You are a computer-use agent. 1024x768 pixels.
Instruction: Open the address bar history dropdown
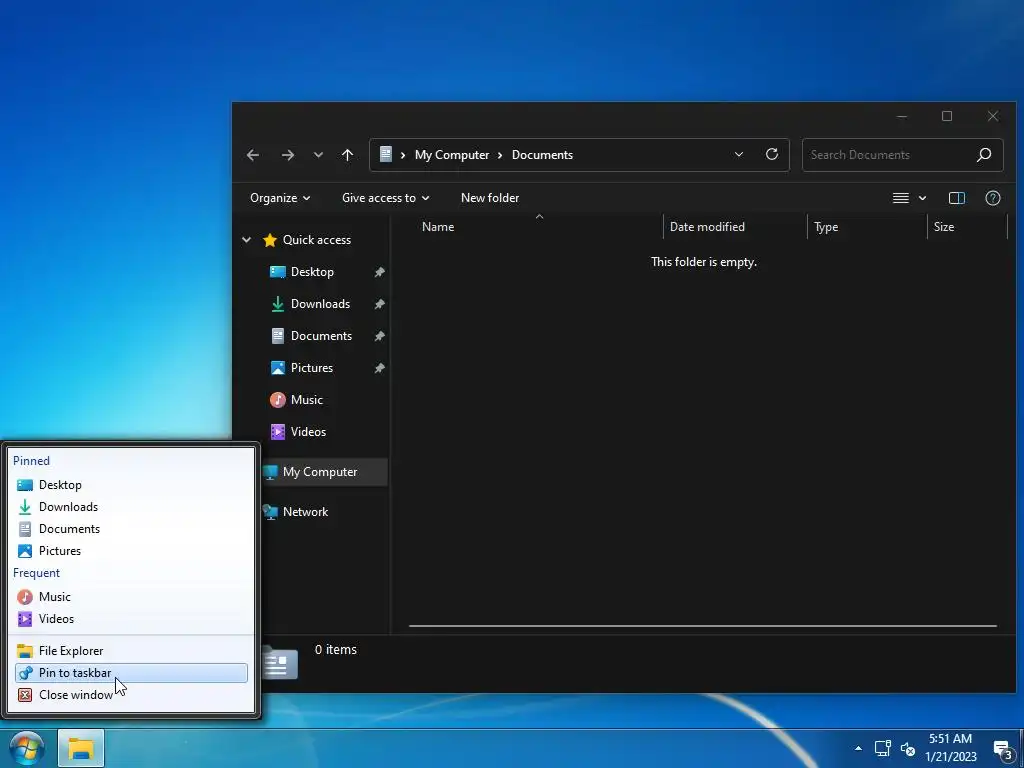(x=739, y=155)
